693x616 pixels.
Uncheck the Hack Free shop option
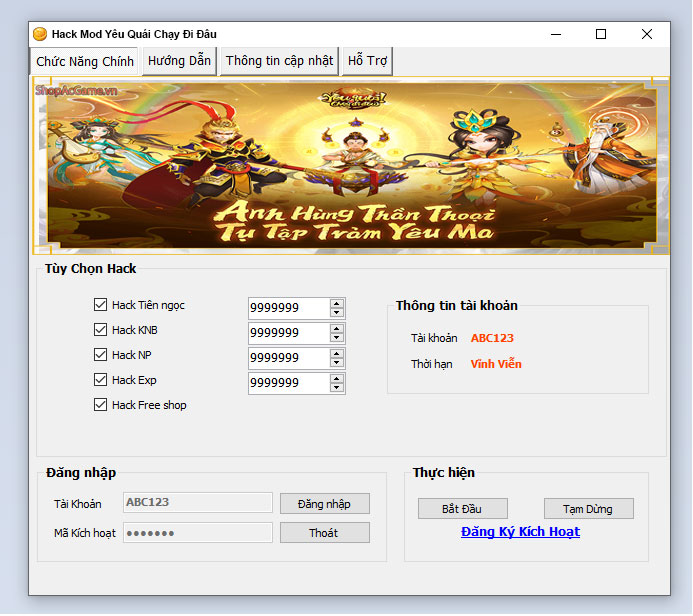(x=100, y=405)
